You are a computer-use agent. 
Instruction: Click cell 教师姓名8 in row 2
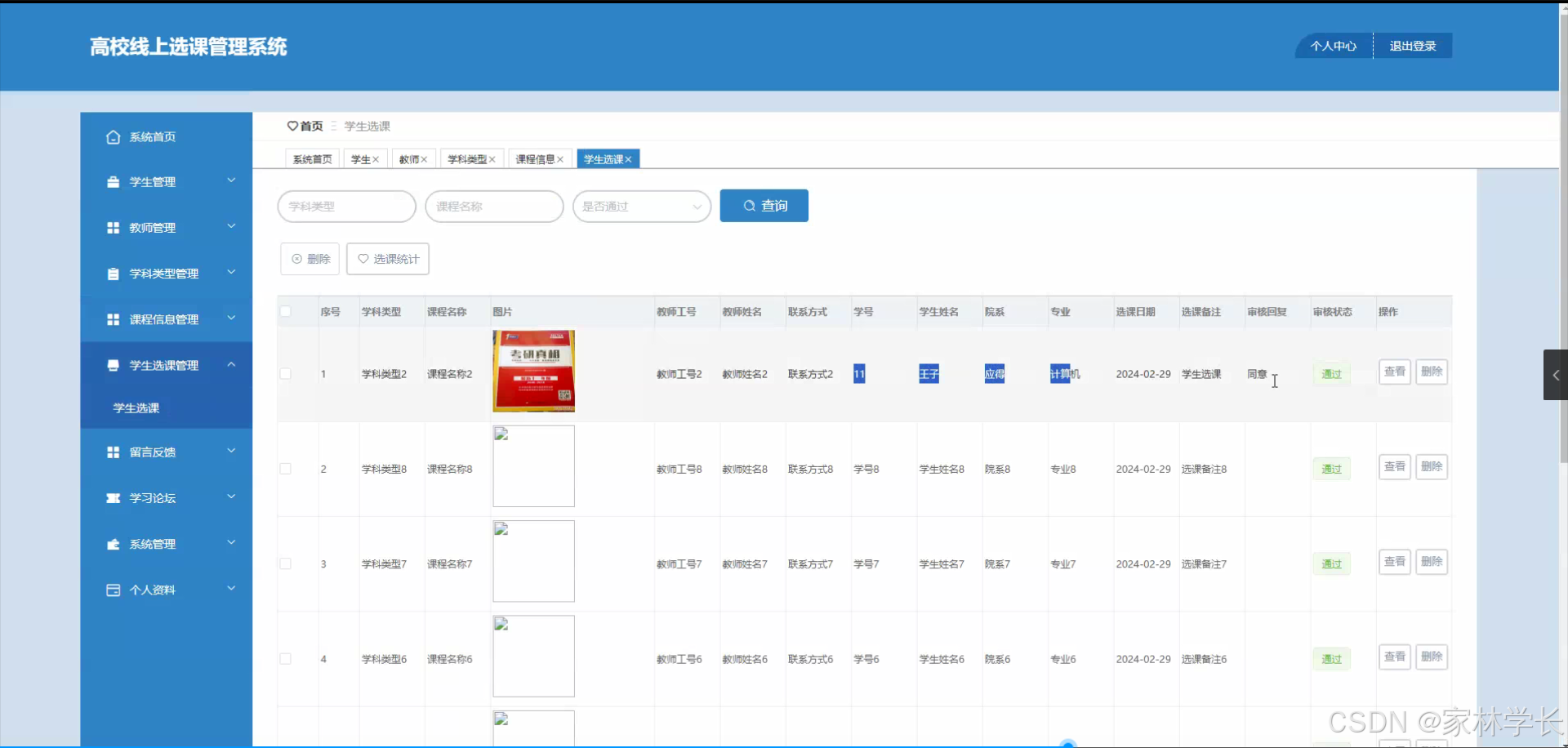coord(745,469)
